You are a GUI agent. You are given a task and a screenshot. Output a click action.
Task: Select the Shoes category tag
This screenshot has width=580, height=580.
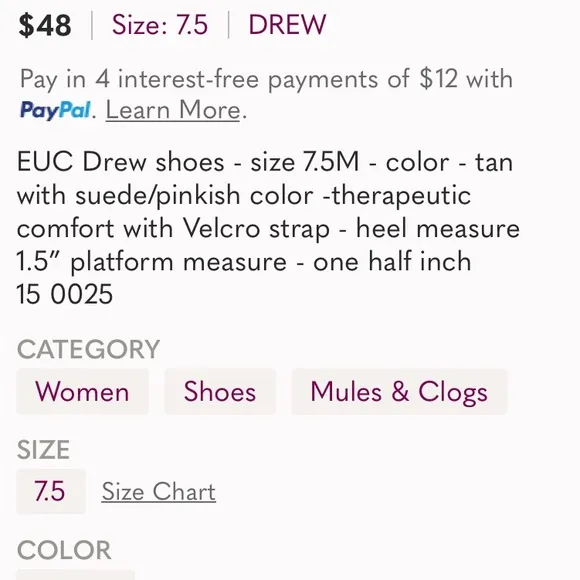point(220,391)
